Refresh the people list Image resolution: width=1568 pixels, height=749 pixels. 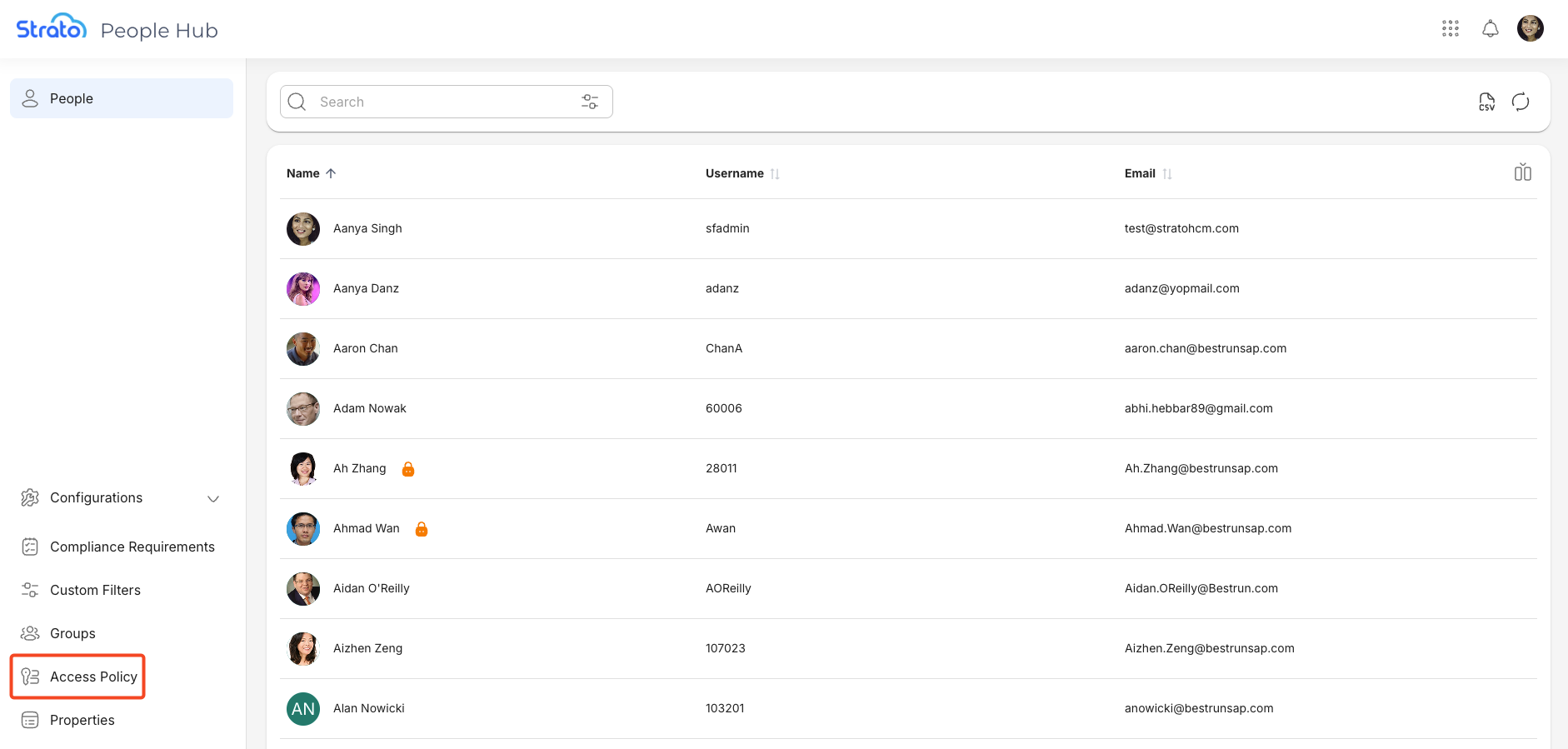[1521, 102]
